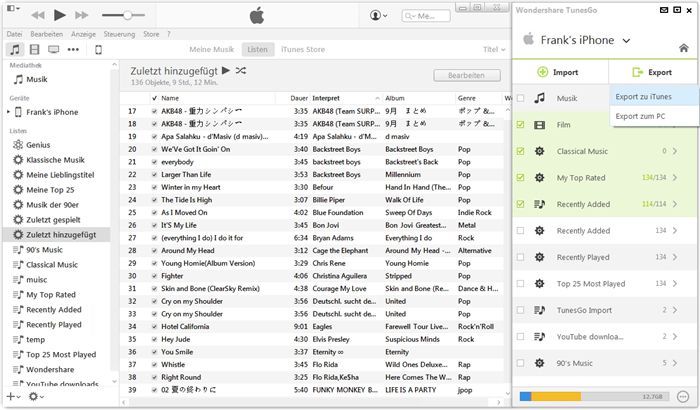Shuffle the Zuletzt hinzugefügt playlist
700x410 pixels.
point(241,70)
